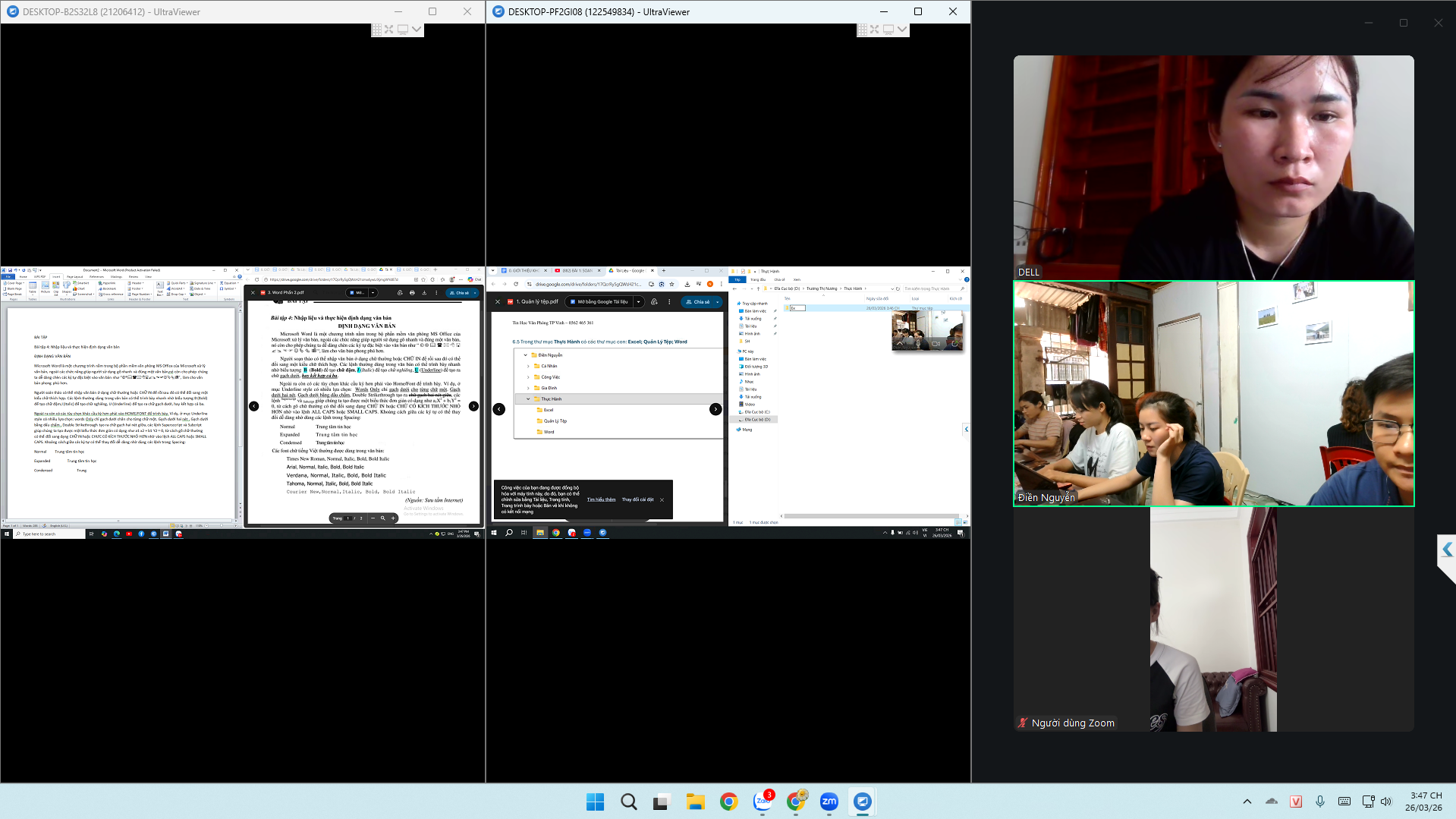Click the microphone icon in system tray

pyautogui.click(x=1320, y=802)
